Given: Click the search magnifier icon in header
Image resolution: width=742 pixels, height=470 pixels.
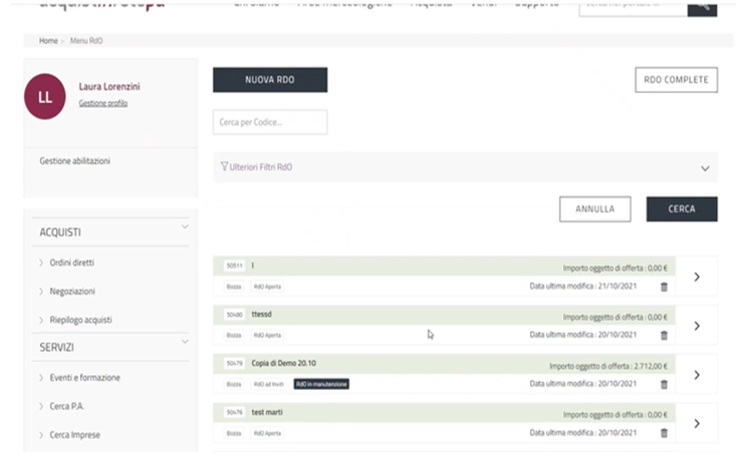Looking at the screenshot, I should click(702, 7).
